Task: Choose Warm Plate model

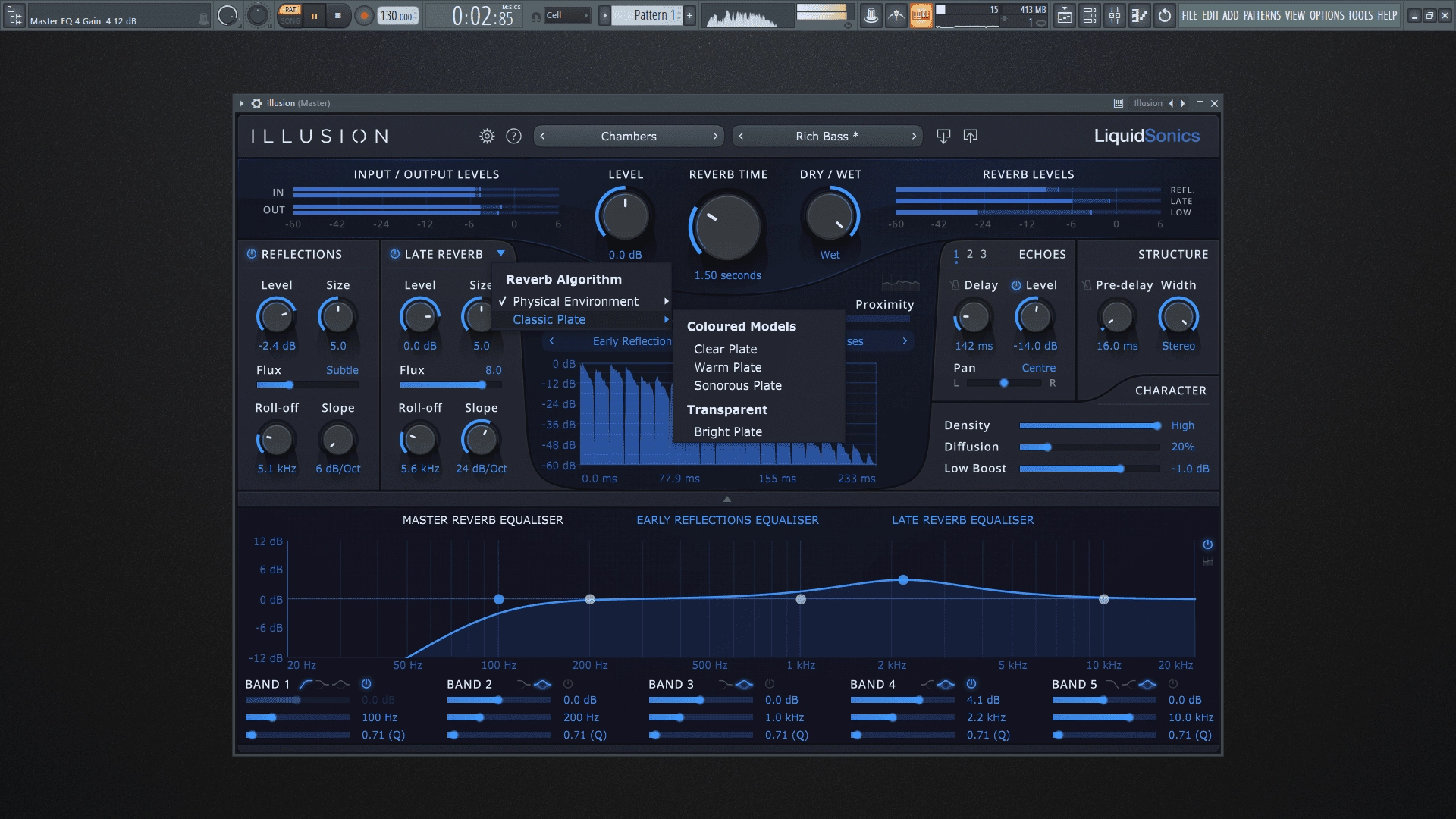Action: 728,367
